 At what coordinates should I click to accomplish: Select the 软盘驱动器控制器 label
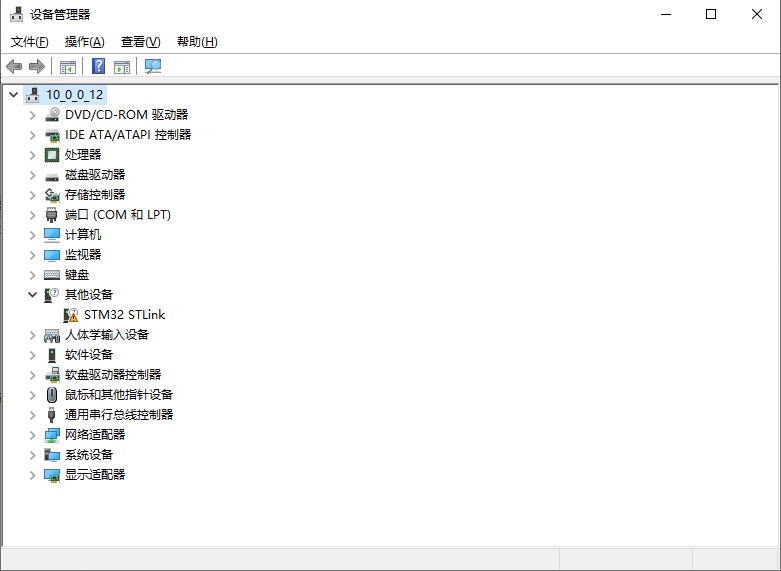pyautogui.click(x=113, y=375)
